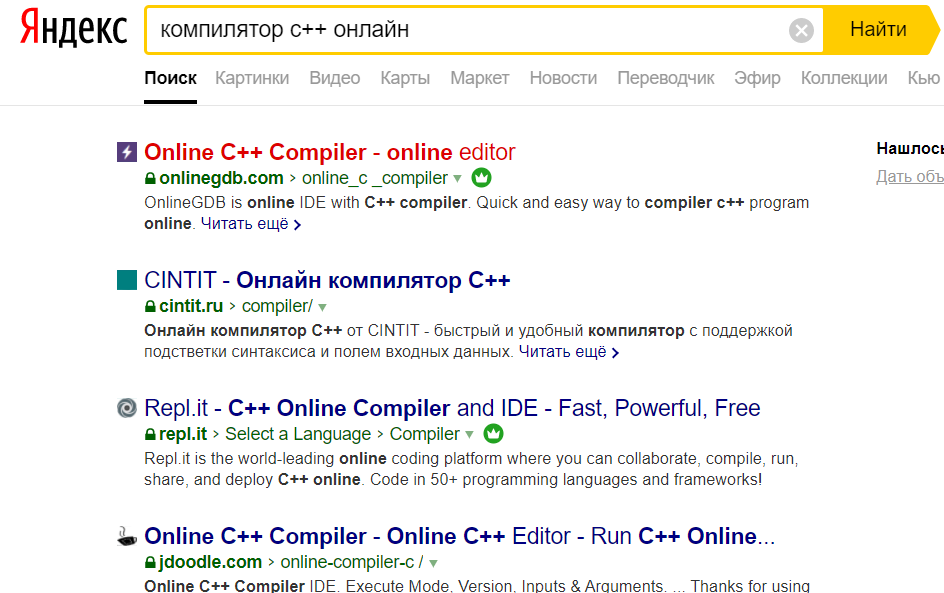
Task: Open the online_c_compiler breadcrumb path
Action: [374, 178]
